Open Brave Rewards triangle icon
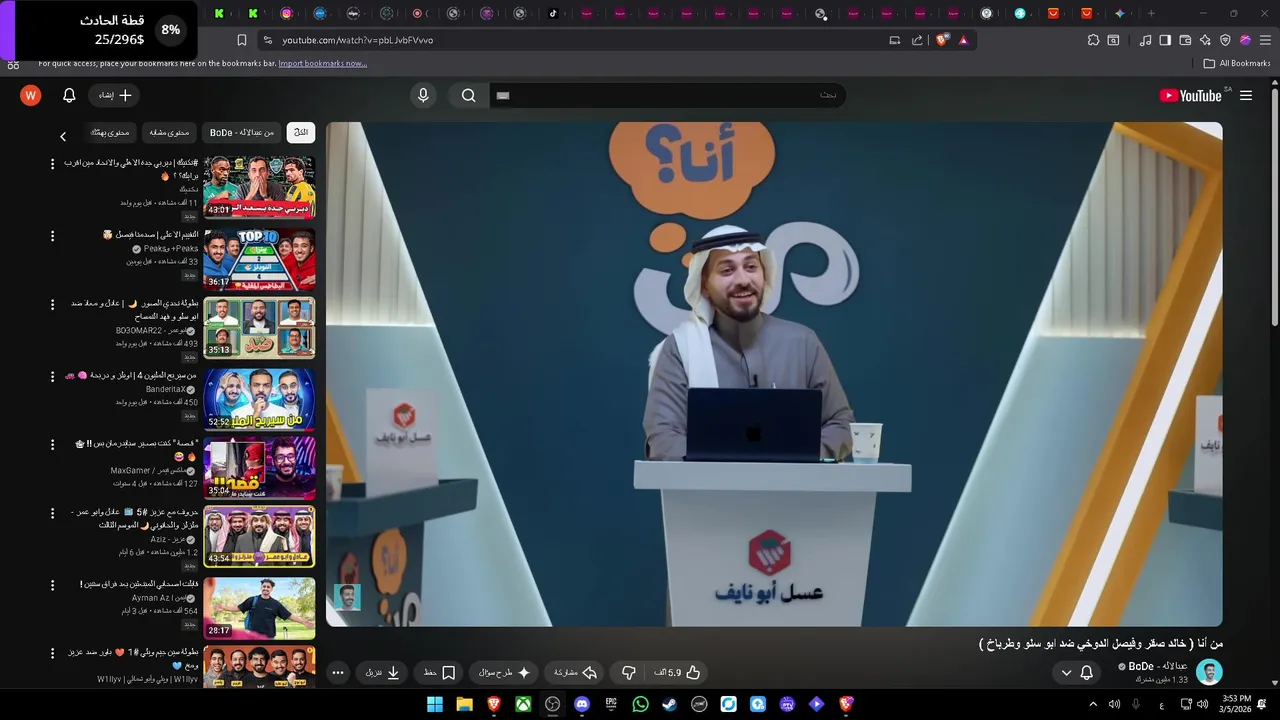The width and height of the screenshot is (1280, 720). 963,40
